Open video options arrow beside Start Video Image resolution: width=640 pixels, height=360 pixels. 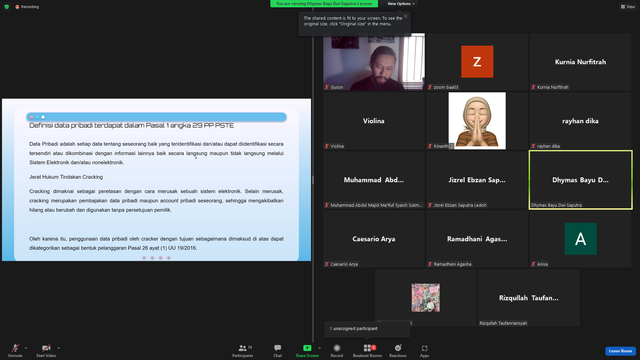click(x=58, y=348)
